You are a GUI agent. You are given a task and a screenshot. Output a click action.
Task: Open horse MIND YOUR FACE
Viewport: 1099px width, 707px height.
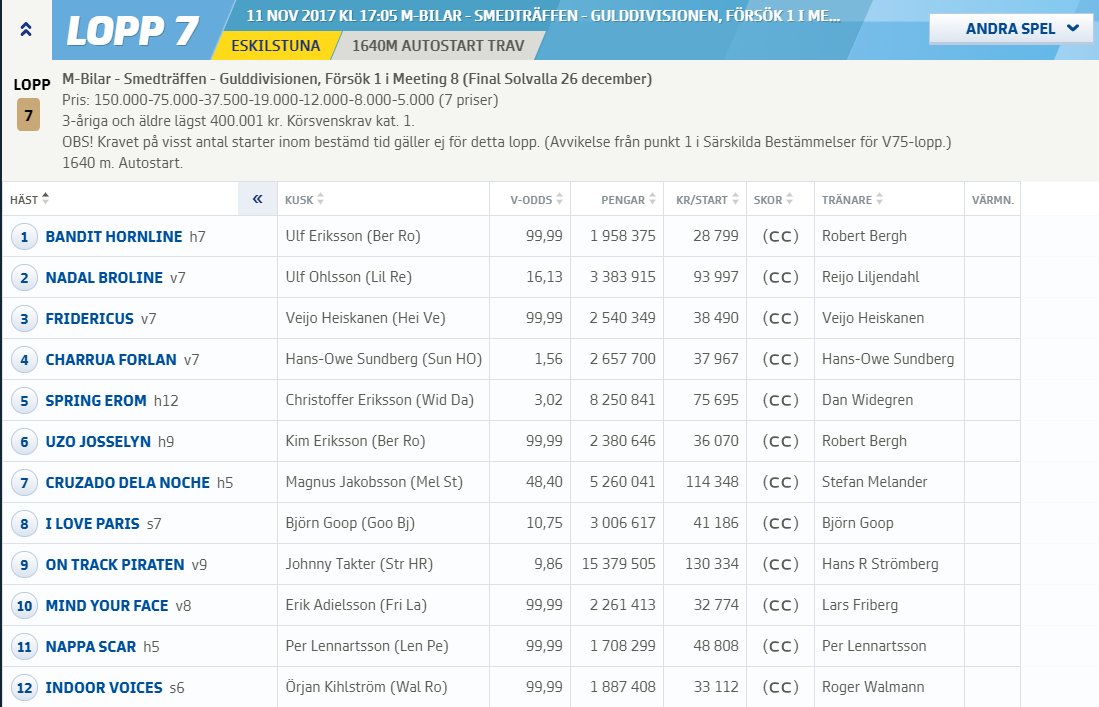(107, 606)
